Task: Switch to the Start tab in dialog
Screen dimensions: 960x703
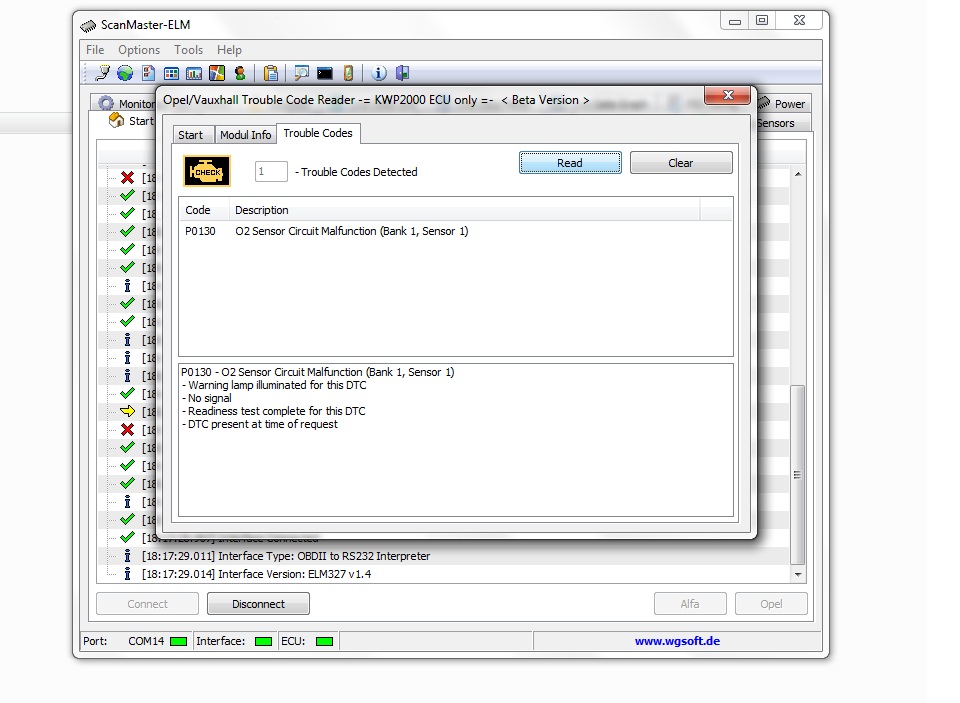Action: pos(190,135)
